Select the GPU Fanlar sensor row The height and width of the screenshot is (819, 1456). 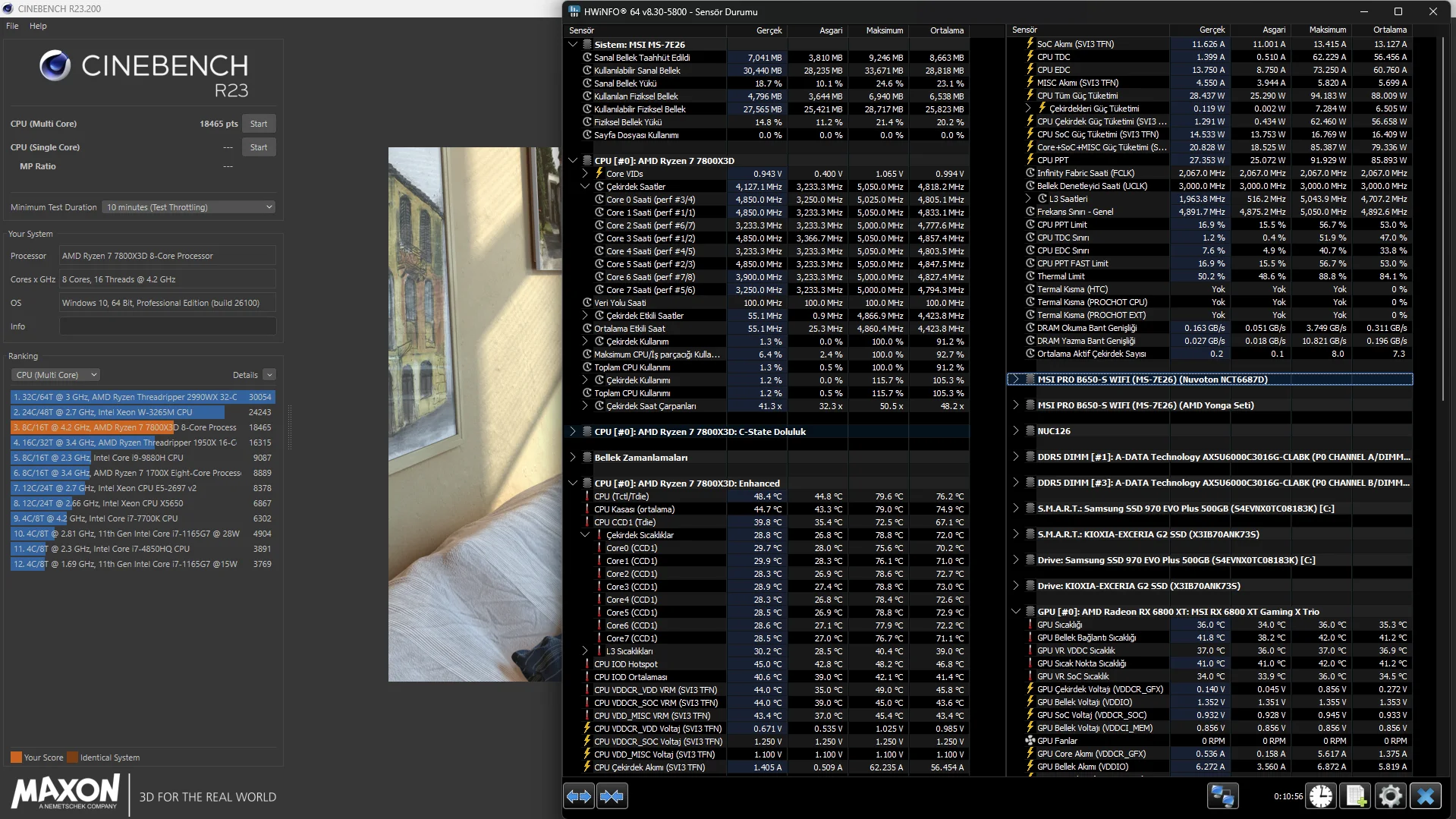tap(1210, 741)
